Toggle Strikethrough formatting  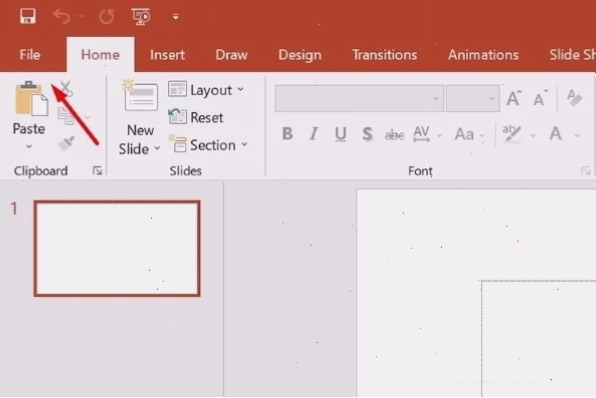[394, 135]
